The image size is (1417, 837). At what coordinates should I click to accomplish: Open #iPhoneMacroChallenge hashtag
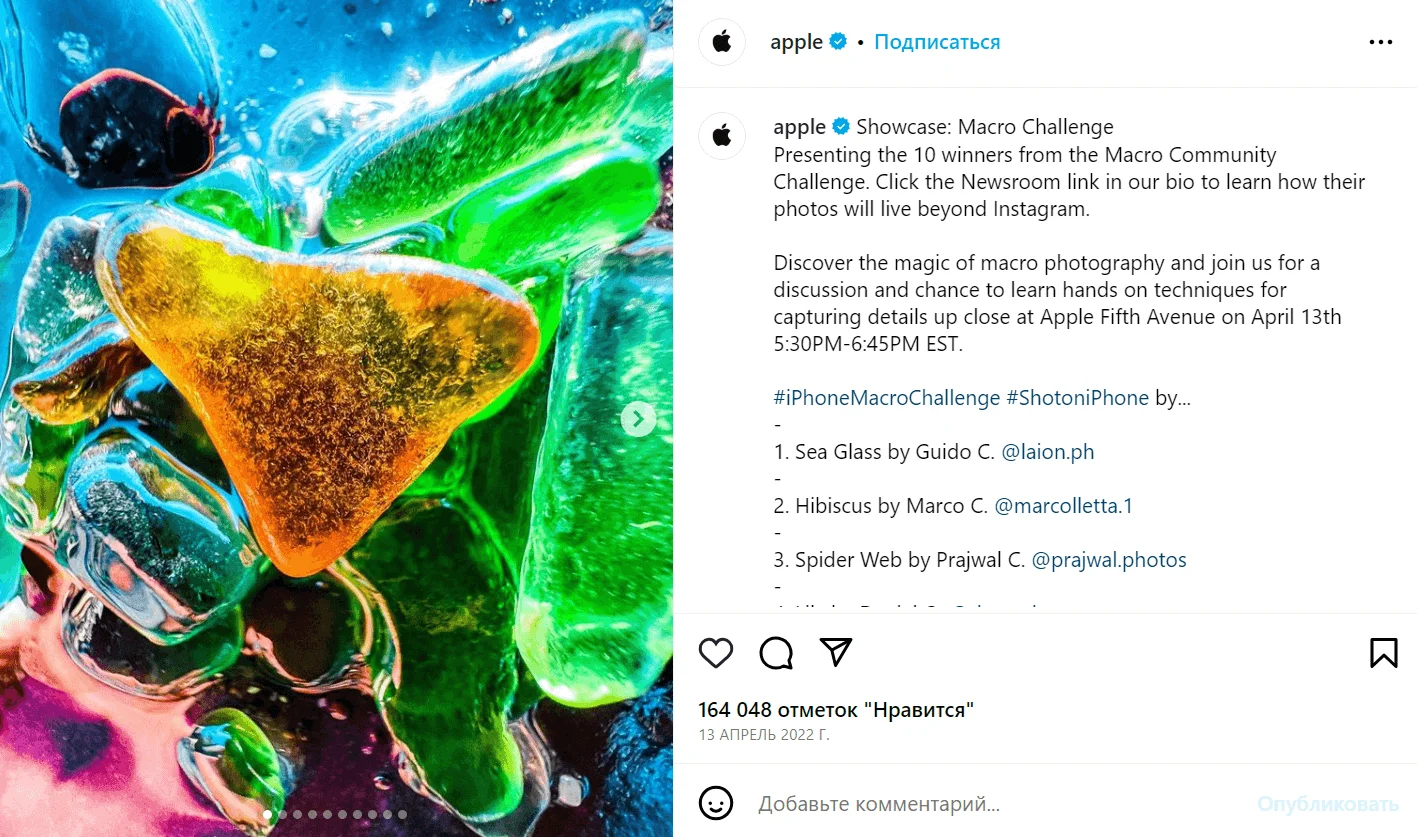click(886, 398)
